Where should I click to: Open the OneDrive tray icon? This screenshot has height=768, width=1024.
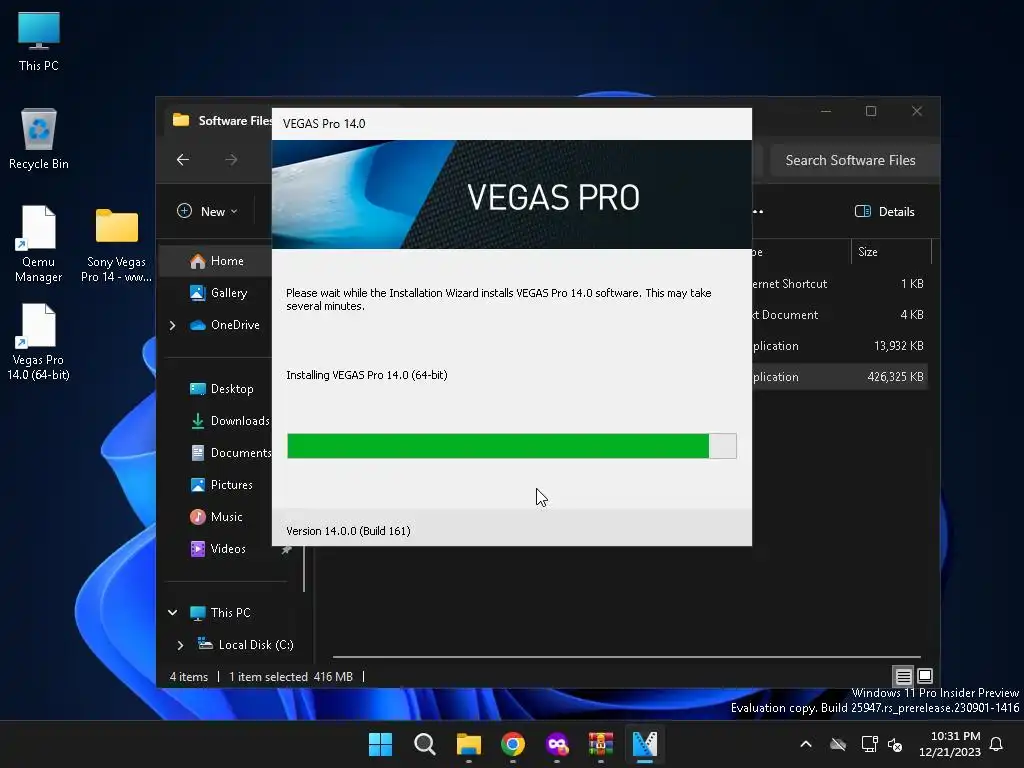(838, 744)
